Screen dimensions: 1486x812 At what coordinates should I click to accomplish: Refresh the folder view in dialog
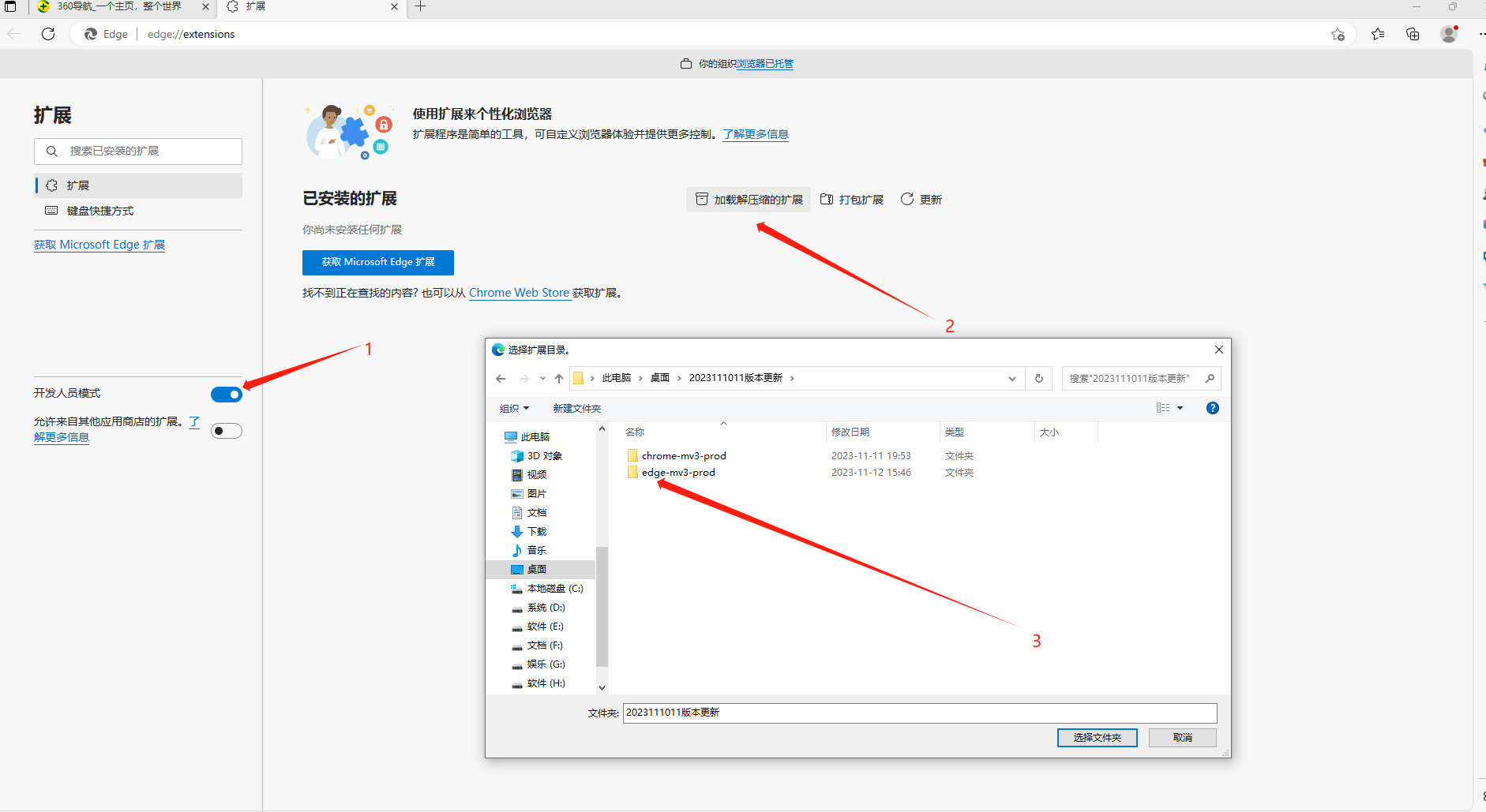click(x=1039, y=379)
